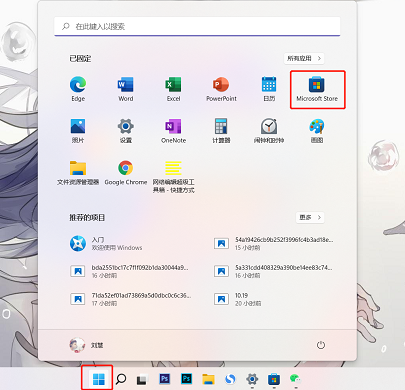The height and width of the screenshot is (390, 405).
Task: Launch OneNote pinned app
Action: pos(173,130)
